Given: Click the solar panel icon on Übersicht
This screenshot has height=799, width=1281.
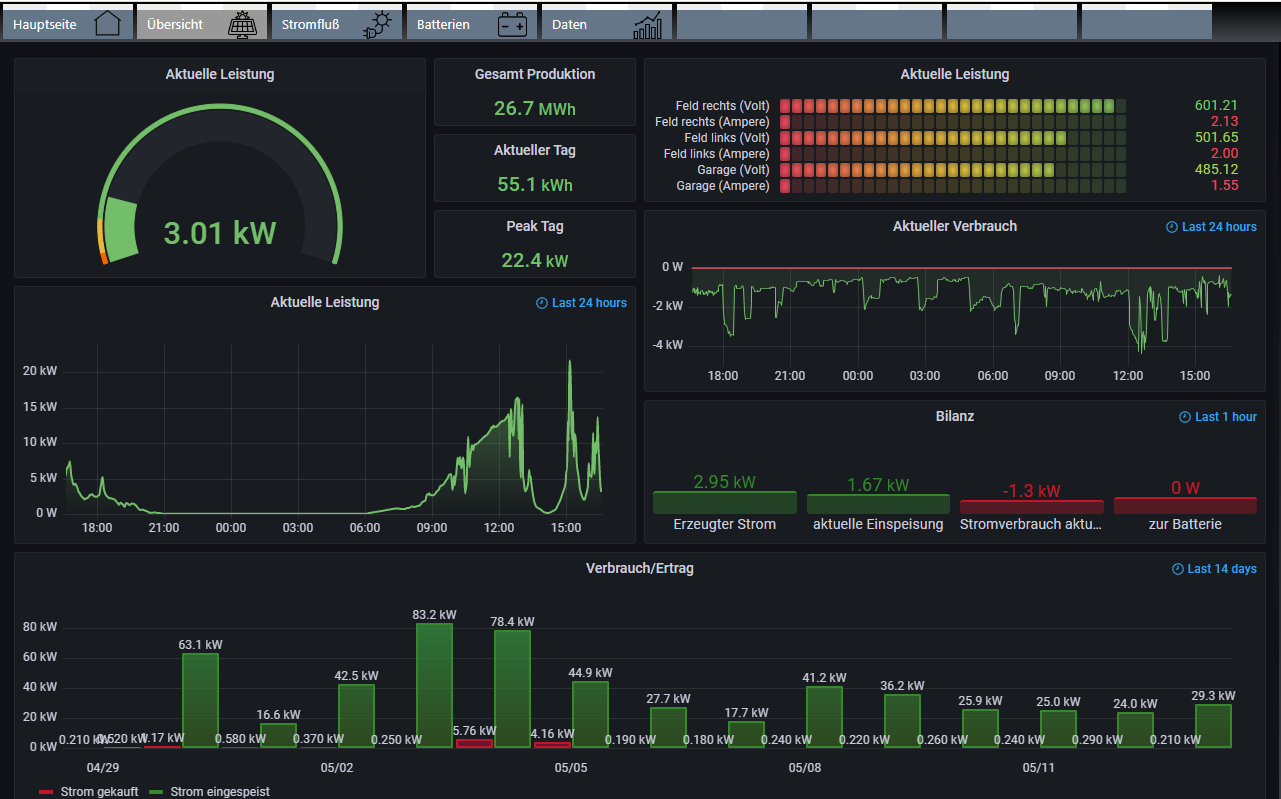Looking at the screenshot, I should tap(241, 24).
